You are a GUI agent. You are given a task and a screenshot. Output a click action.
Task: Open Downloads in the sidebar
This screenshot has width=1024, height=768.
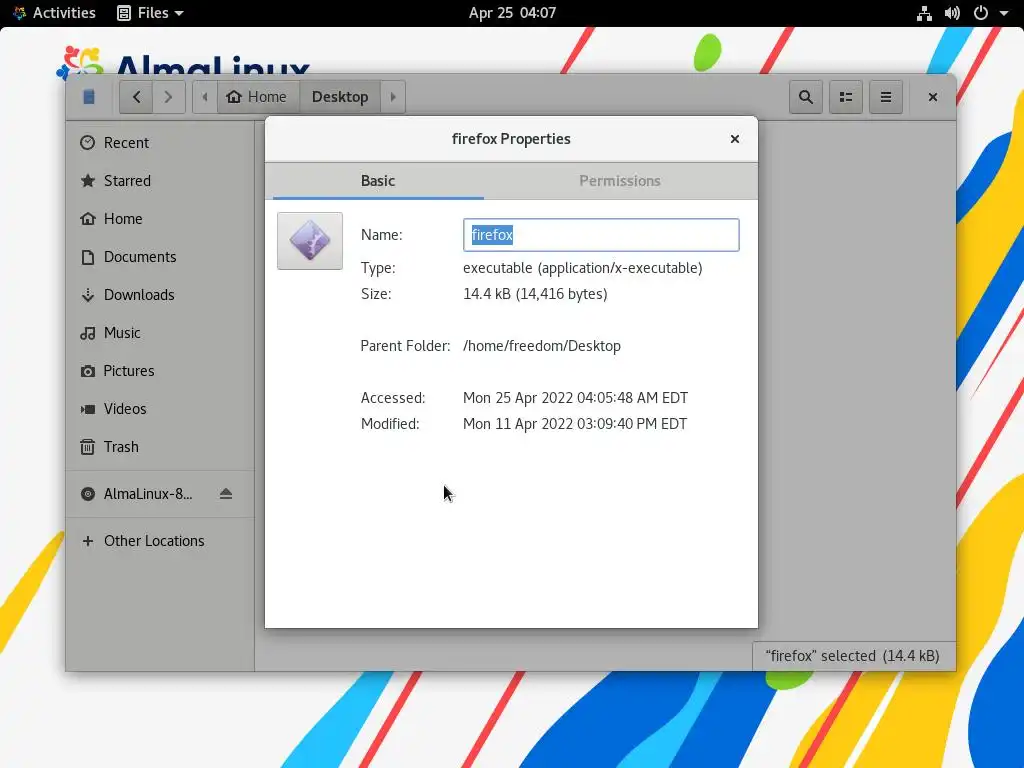pos(159,295)
